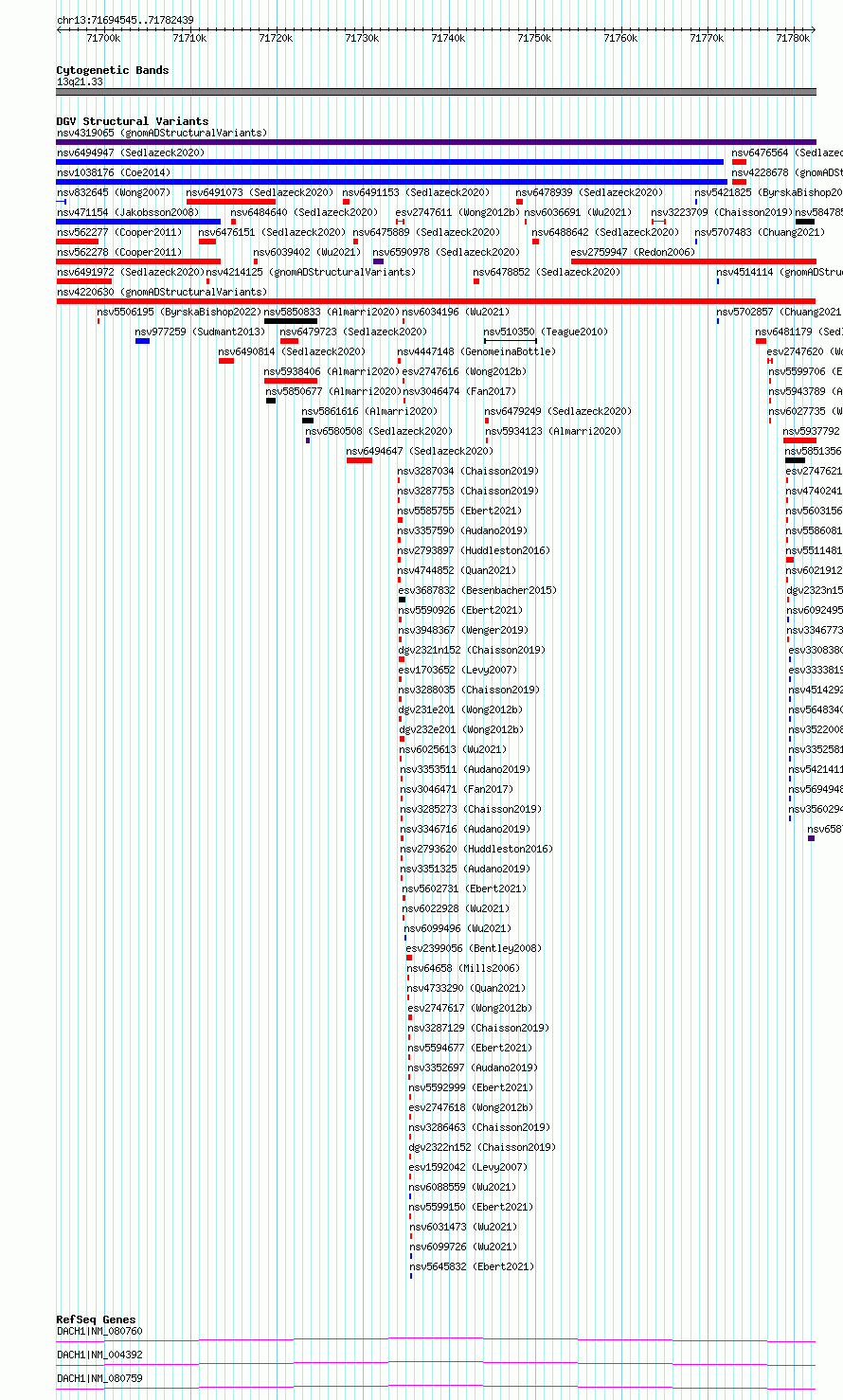Click nsv5934123 (Almarri2020) label
Image resolution: width=843 pixels, height=1400 pixels.
(554, 431)
